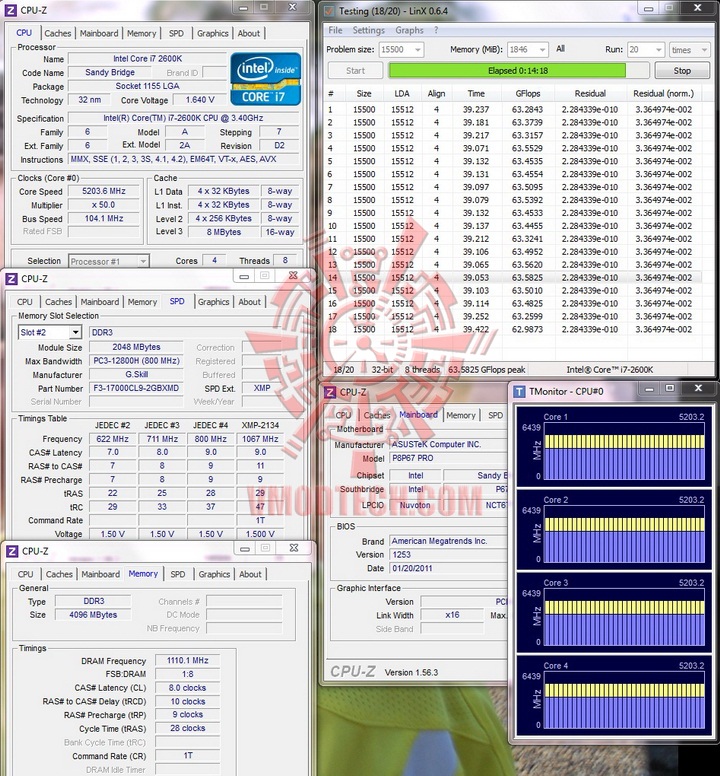Click the Part Number field F3-17000CL9-2GBXMD
720x776 pixels.
click(x=136, y=388)
